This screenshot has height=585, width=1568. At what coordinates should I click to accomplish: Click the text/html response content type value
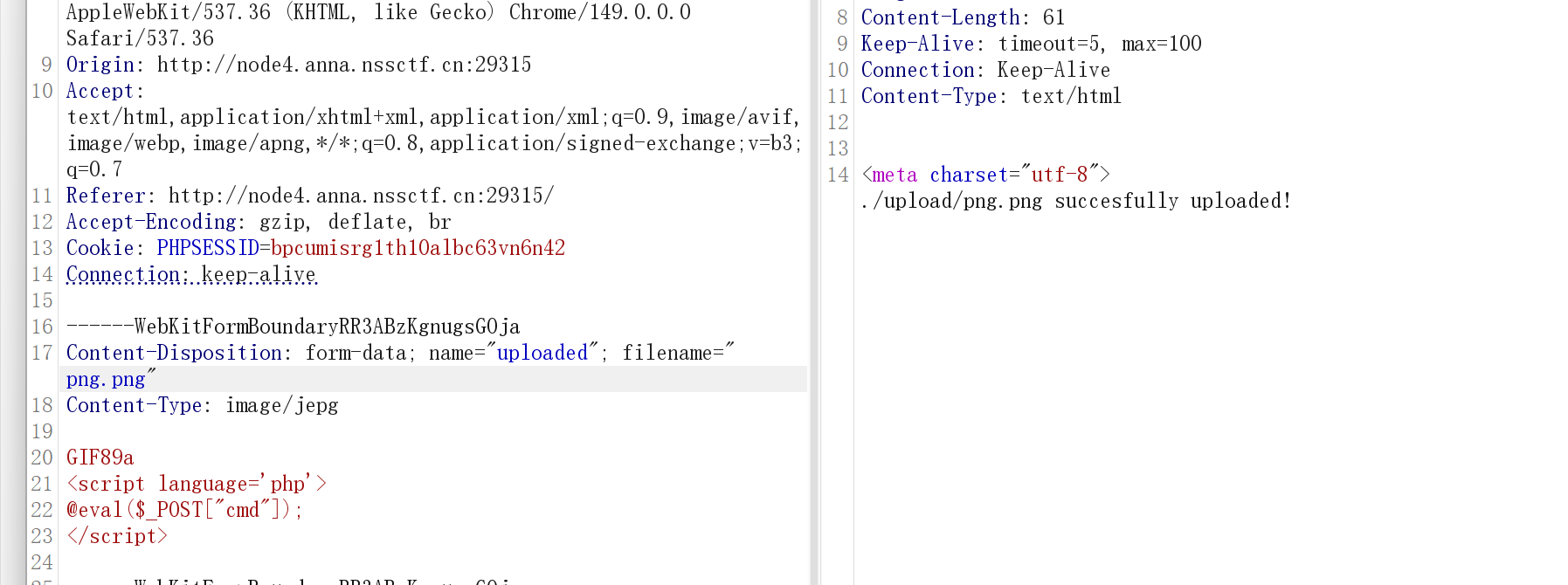click(1071, 96)
